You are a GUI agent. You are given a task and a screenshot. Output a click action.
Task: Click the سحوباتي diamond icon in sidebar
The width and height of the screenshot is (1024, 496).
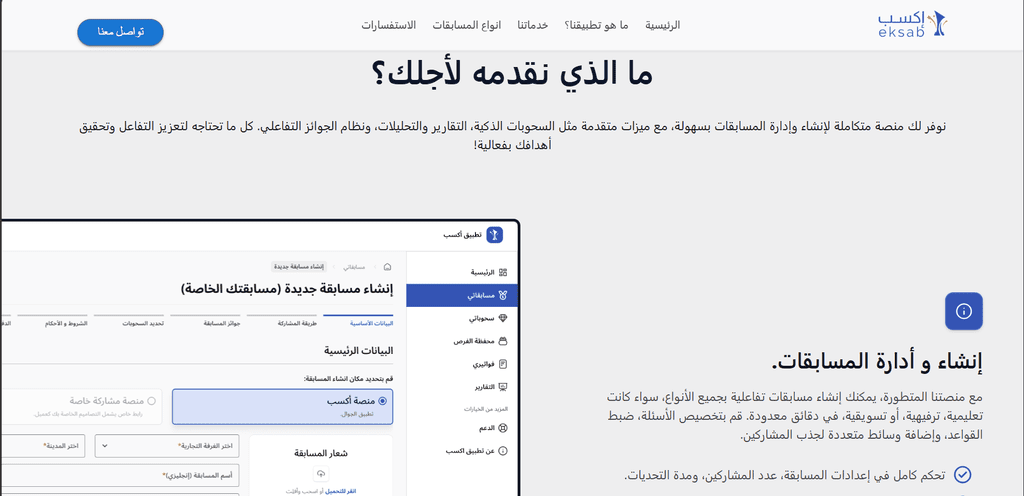[x=502, y=318]
